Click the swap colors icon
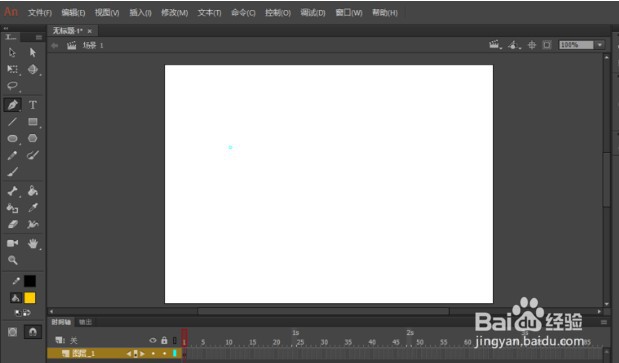Image resolution: width=619 pixels, height=363 pixels. [27, 313]
